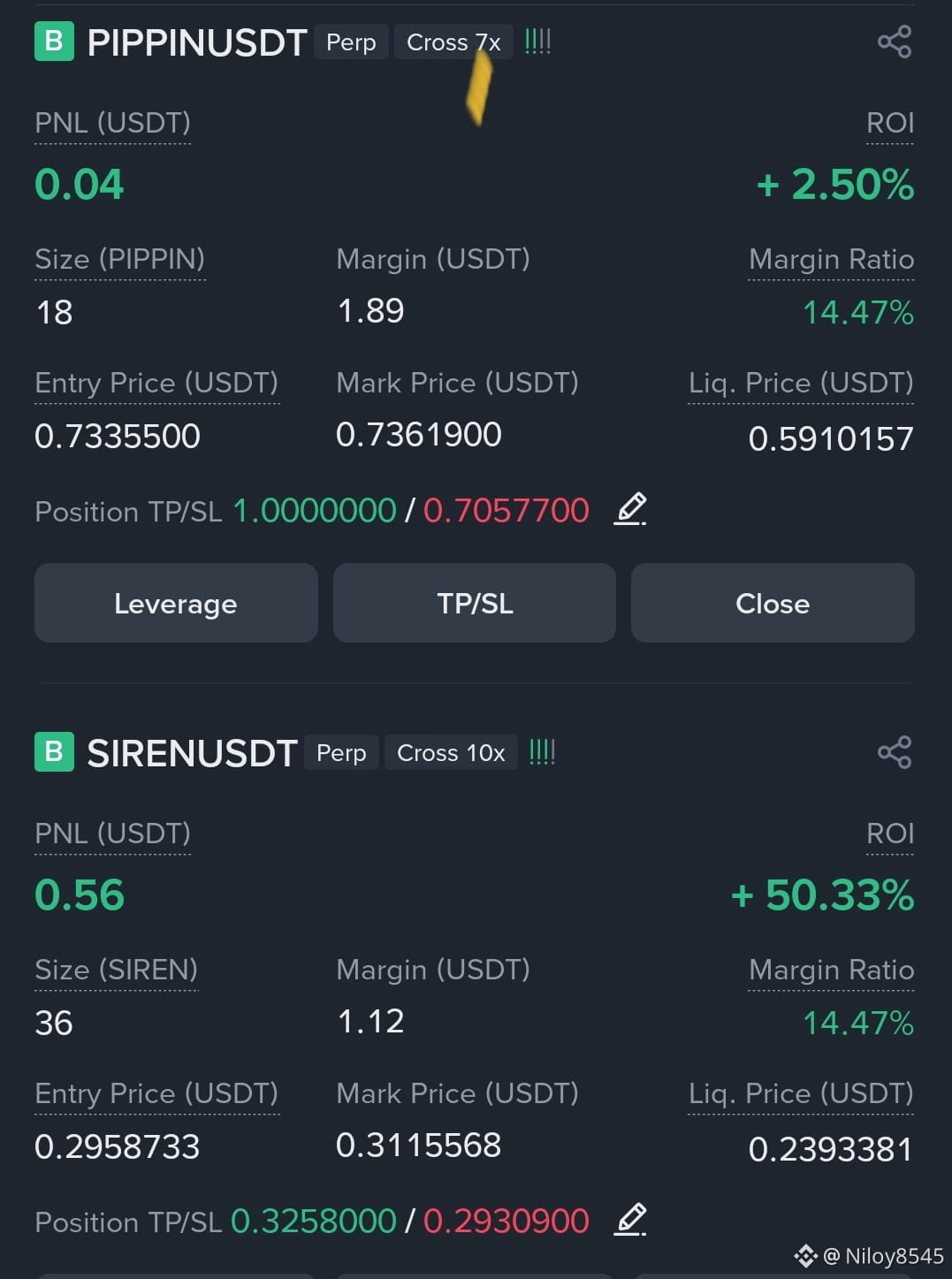952x1279 pixels.
Task: Tap the Cross 10x margin mode tag
Action: pyautogui.click(x=451, y=753)
